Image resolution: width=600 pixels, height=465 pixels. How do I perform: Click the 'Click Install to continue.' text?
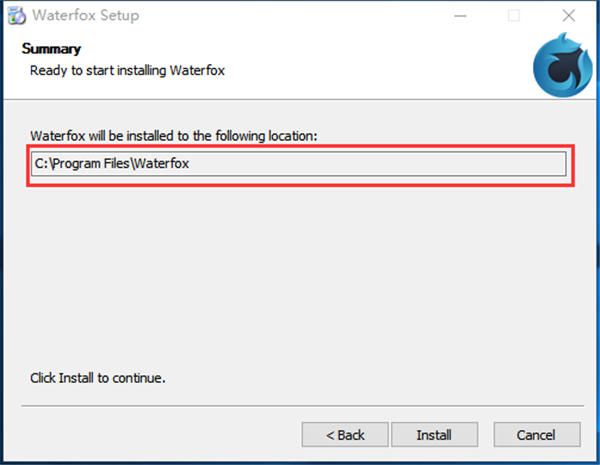(97, 379)
